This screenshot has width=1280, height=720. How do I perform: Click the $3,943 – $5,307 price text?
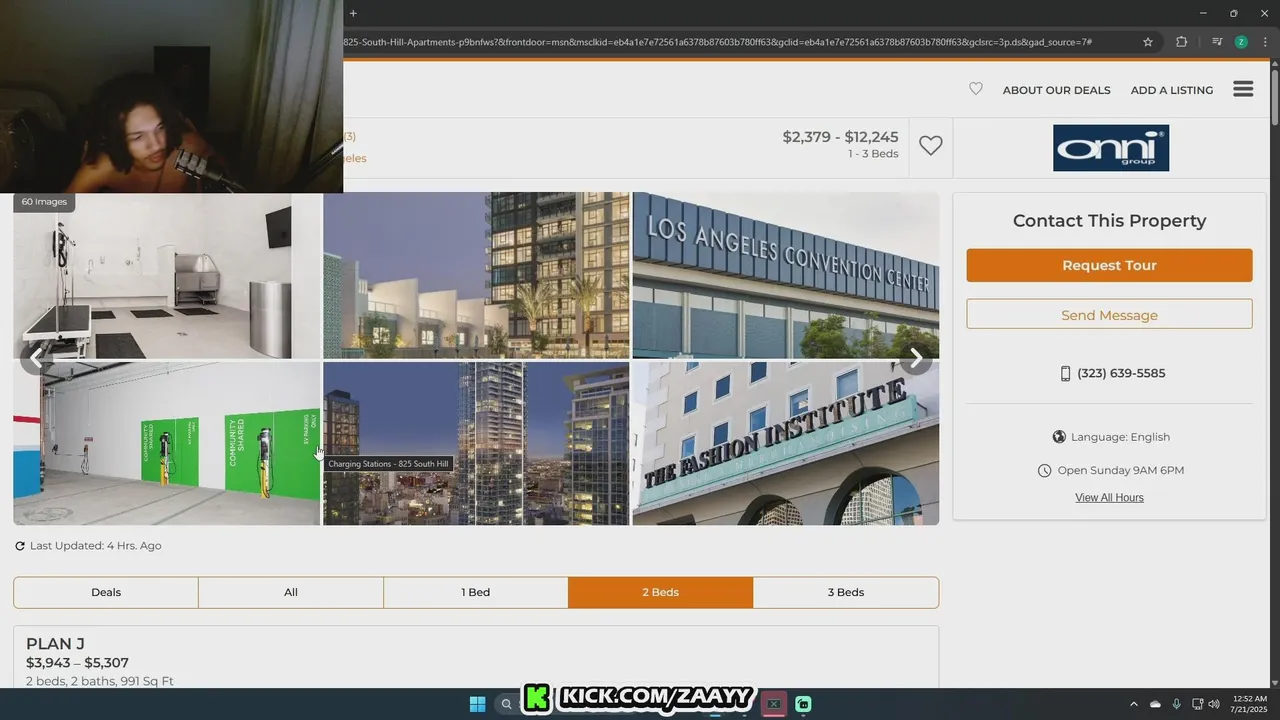coord(77,663)
